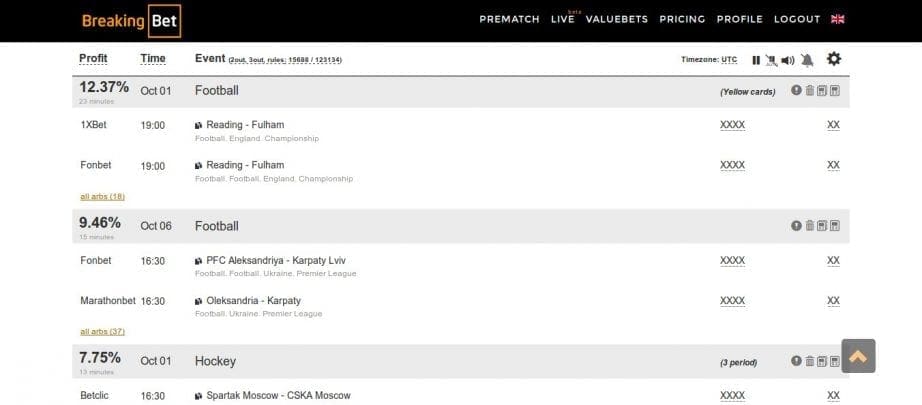Click the icon before Oleksandria - Karpaty

[x=199, y=301]
